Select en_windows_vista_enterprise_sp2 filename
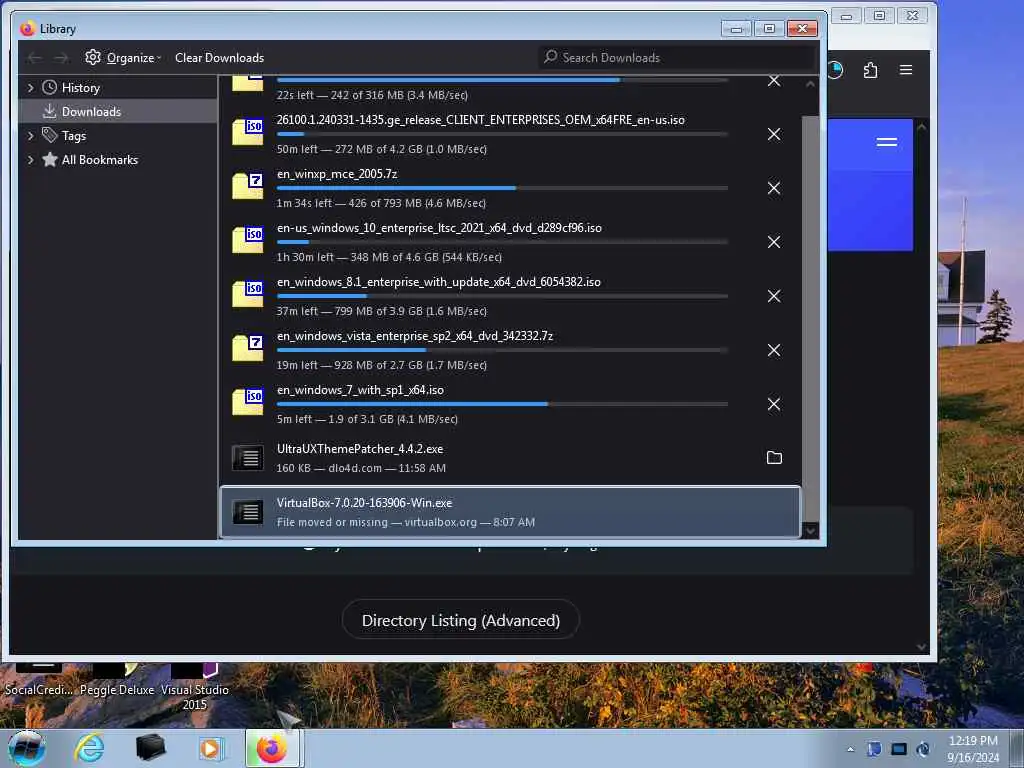 415,336
